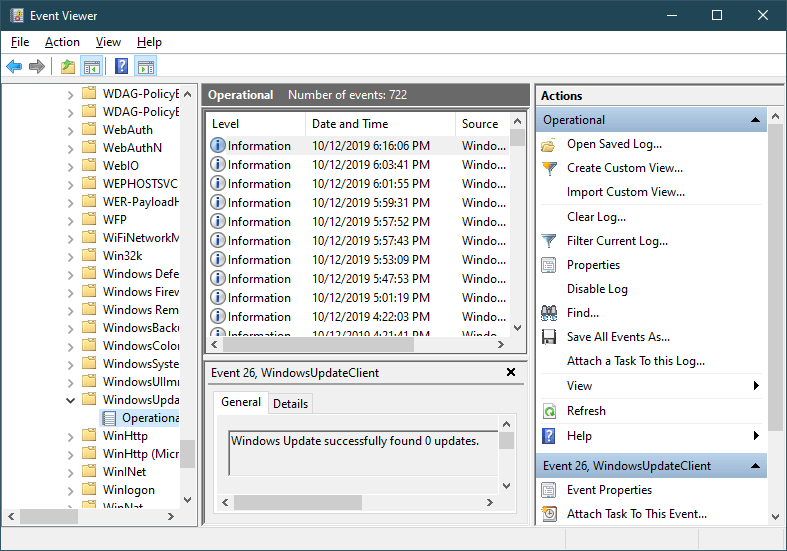This screenshot has height=551, width=787.
Task: Click Disable Log action
Action: pyautogui.click(x=597, y=289)
